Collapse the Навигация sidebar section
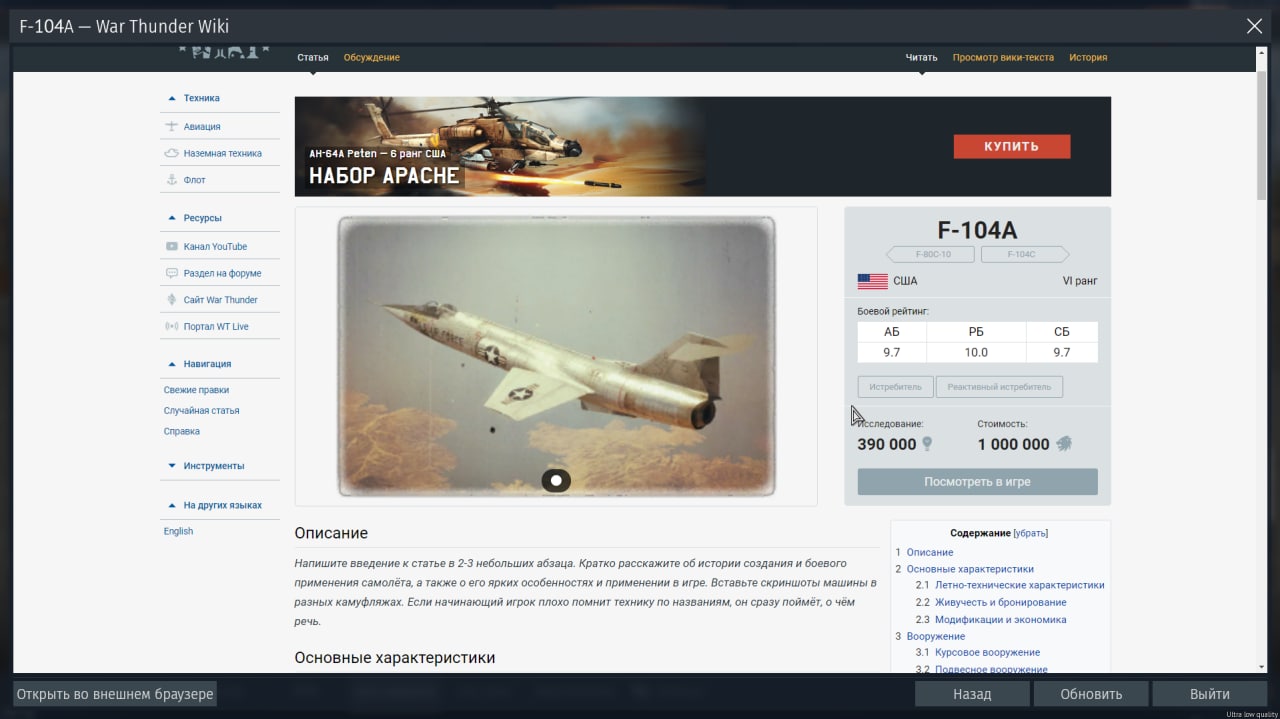 point(172,364)
